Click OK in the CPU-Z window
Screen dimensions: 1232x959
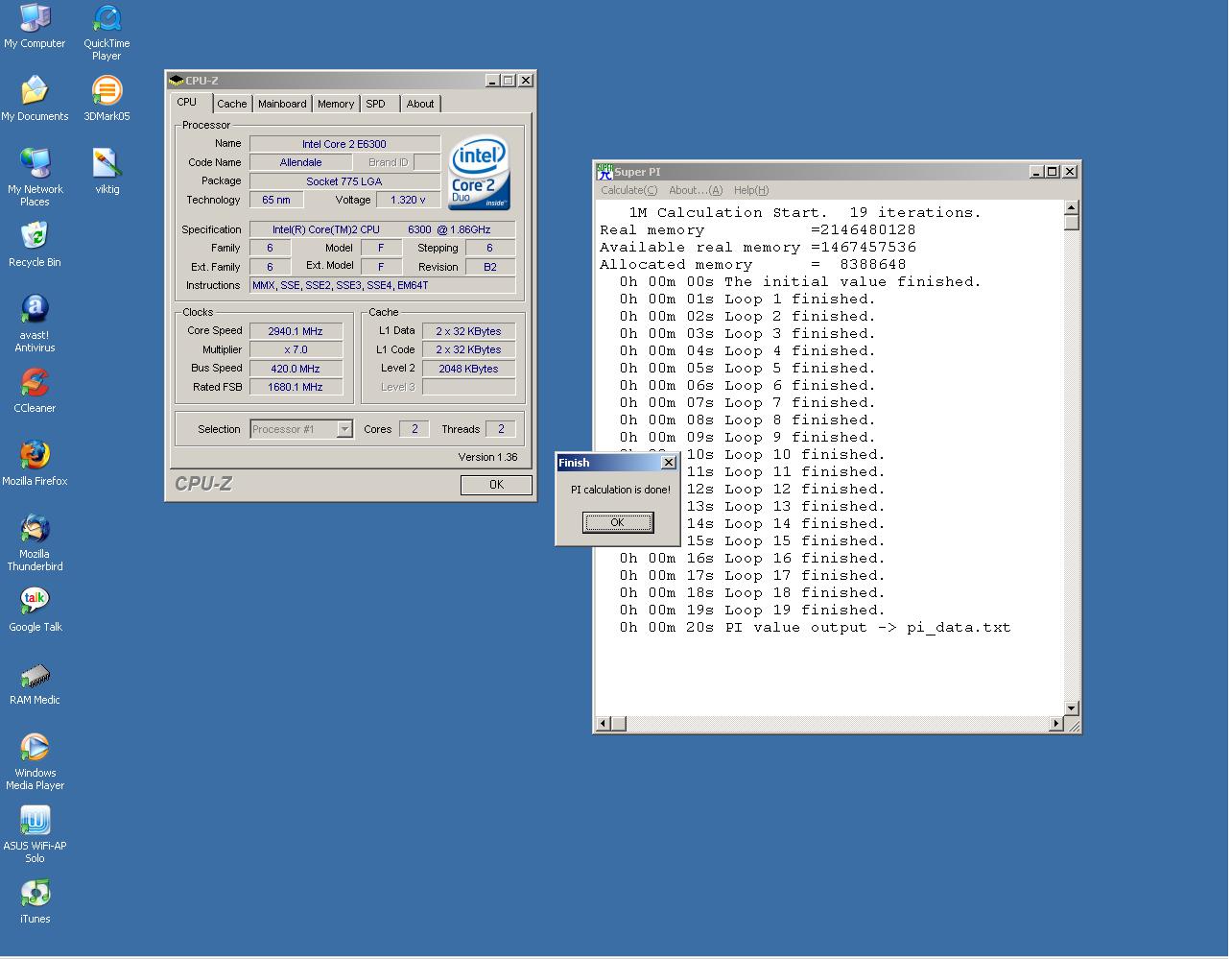[496, 485]
